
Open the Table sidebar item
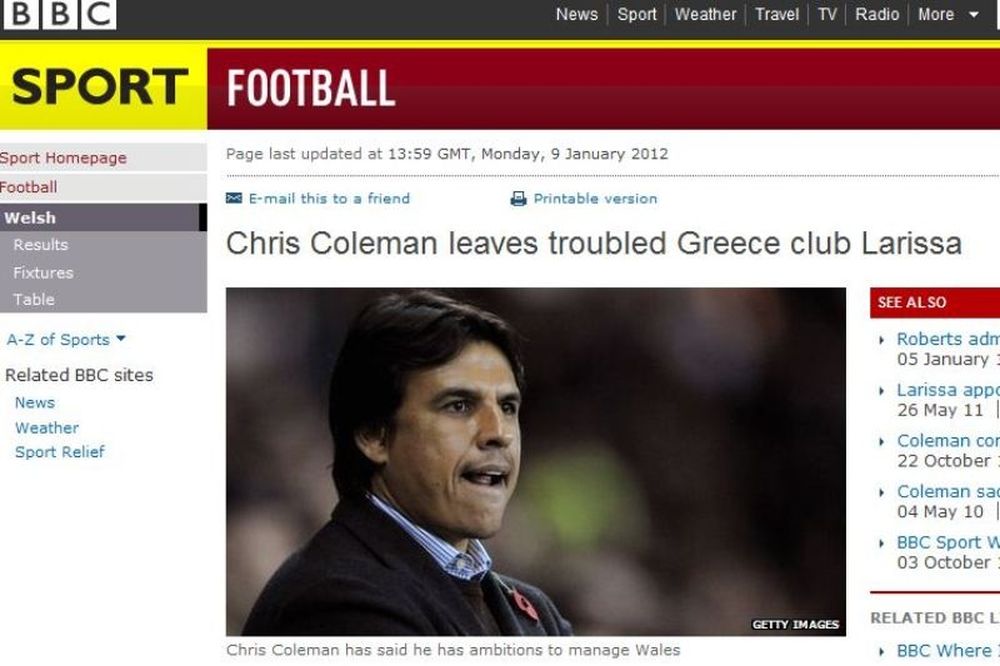coord(34,299)
